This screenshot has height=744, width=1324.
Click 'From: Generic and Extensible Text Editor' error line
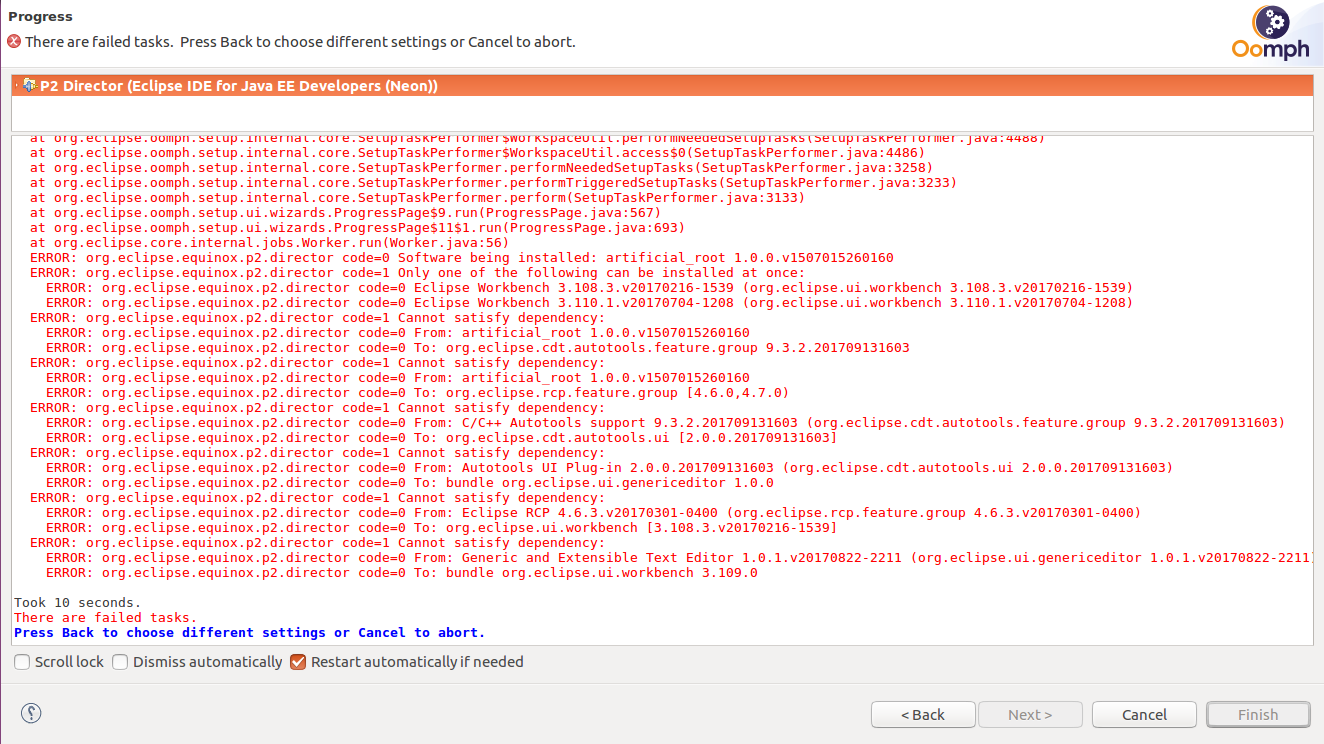point(679,558)
